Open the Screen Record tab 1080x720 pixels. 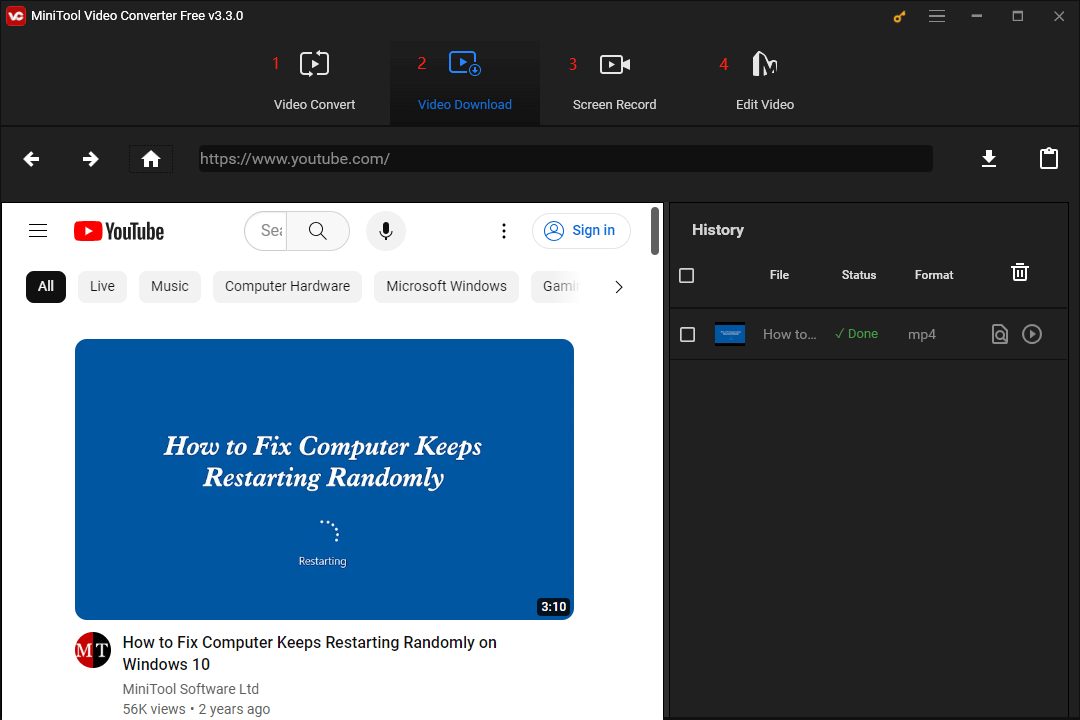[614, 81]
